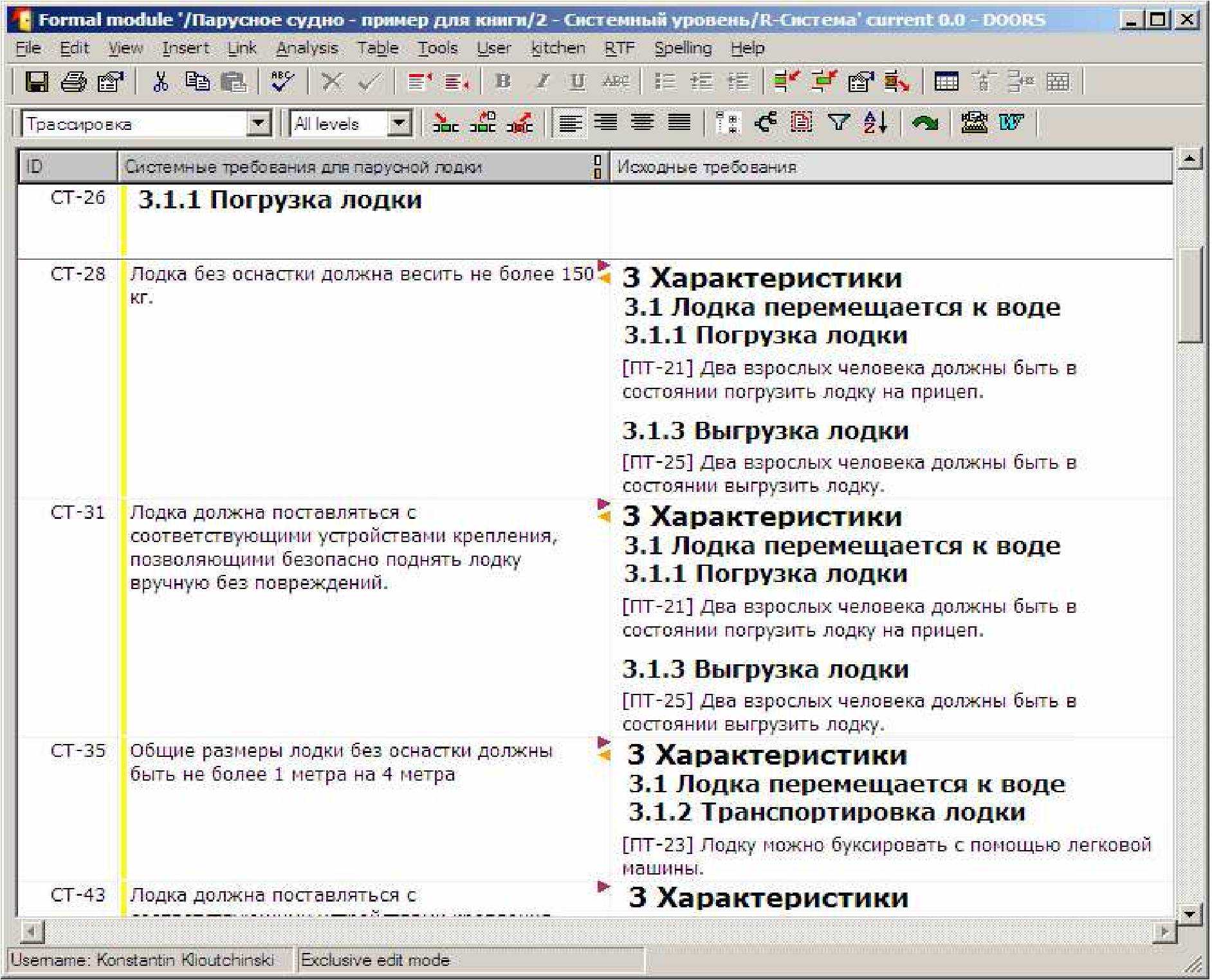The height and width of the screenshot is (980, 1212).
Task: Click link arrows indicator on CT-28 row
Action: point(603,271)
